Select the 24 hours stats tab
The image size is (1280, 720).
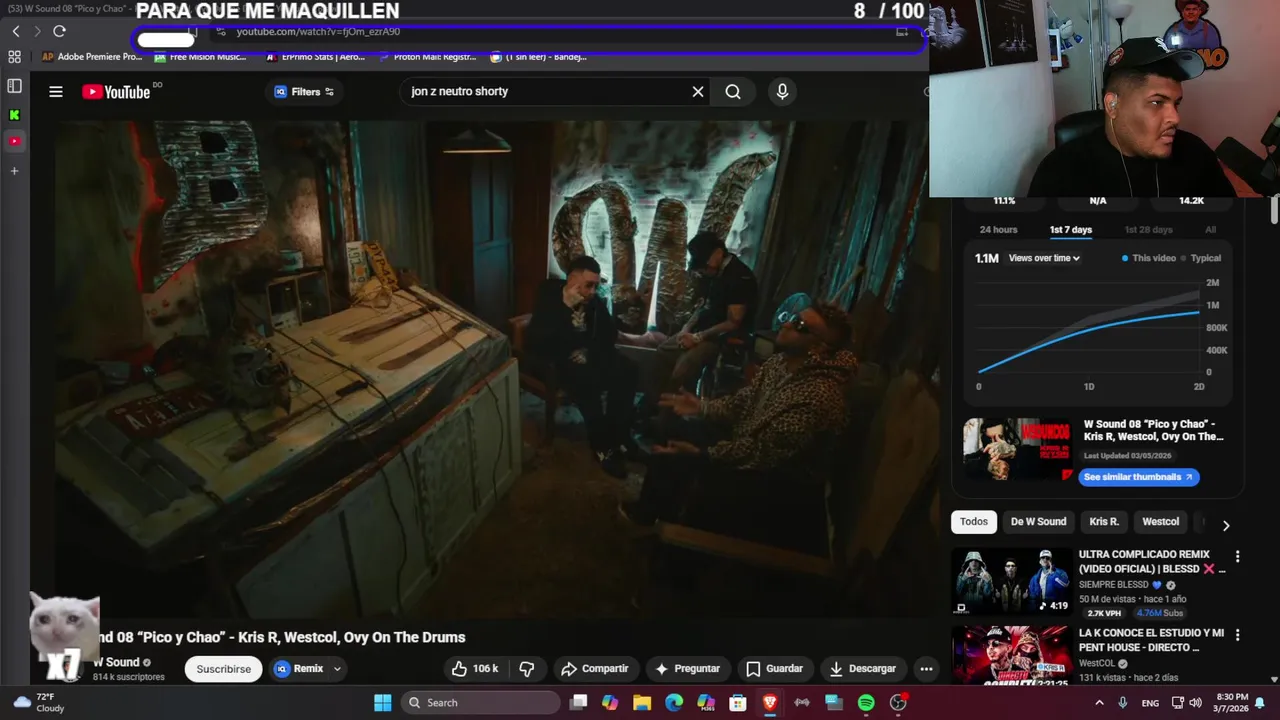click(x=998, y=230)
